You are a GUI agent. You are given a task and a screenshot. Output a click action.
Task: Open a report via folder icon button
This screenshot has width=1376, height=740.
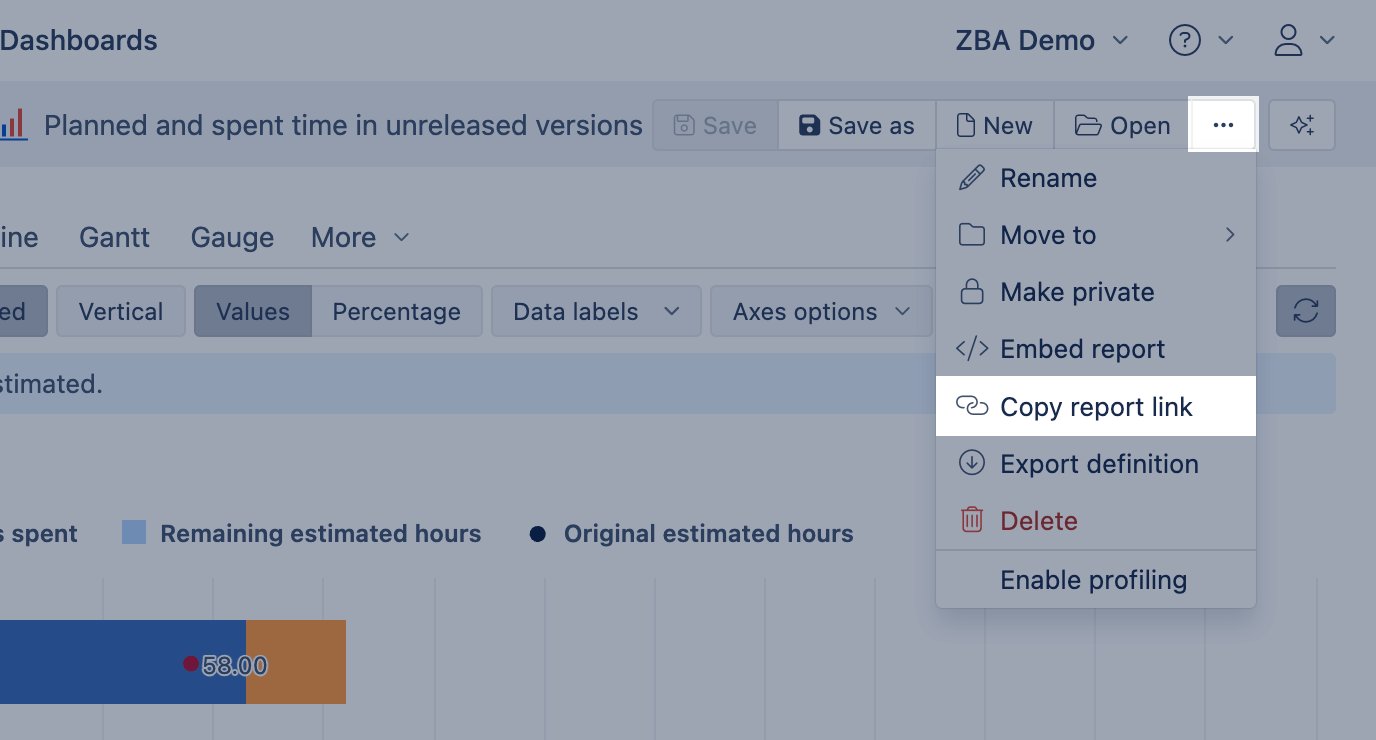[1121, 125]
